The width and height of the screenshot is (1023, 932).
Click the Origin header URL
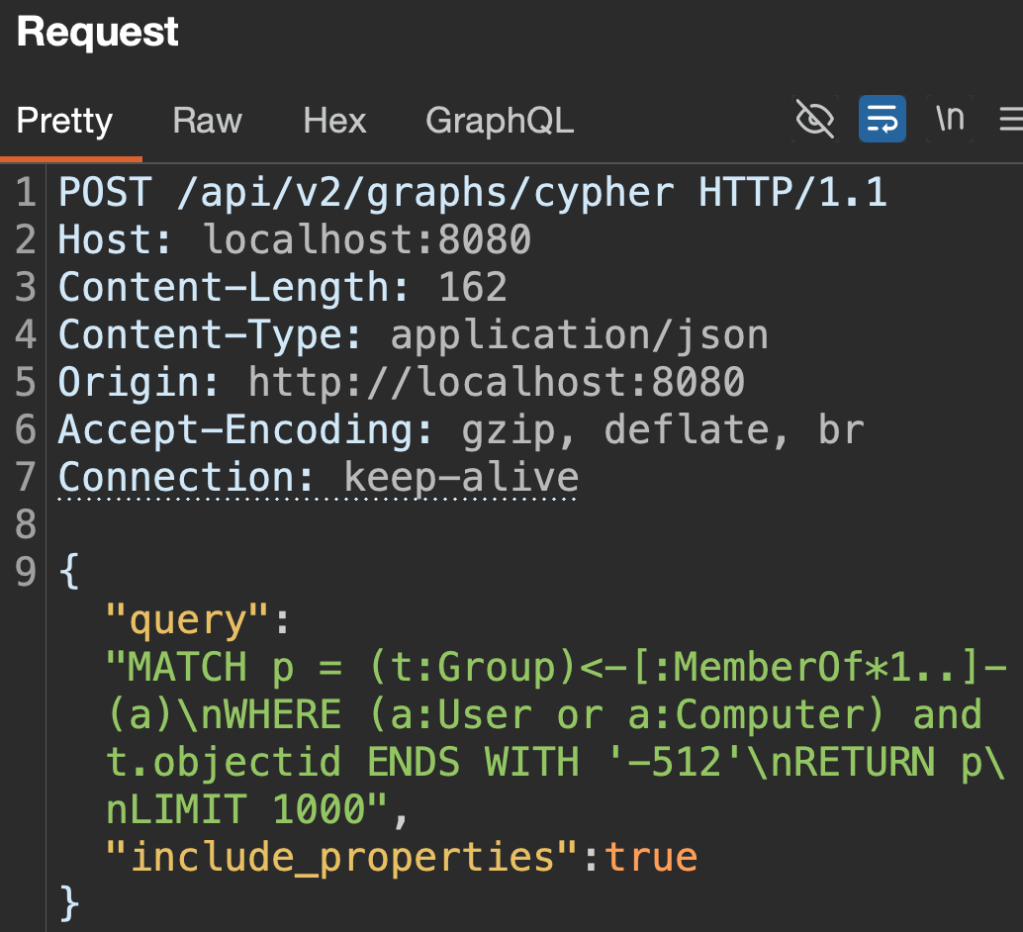[496, 382]
